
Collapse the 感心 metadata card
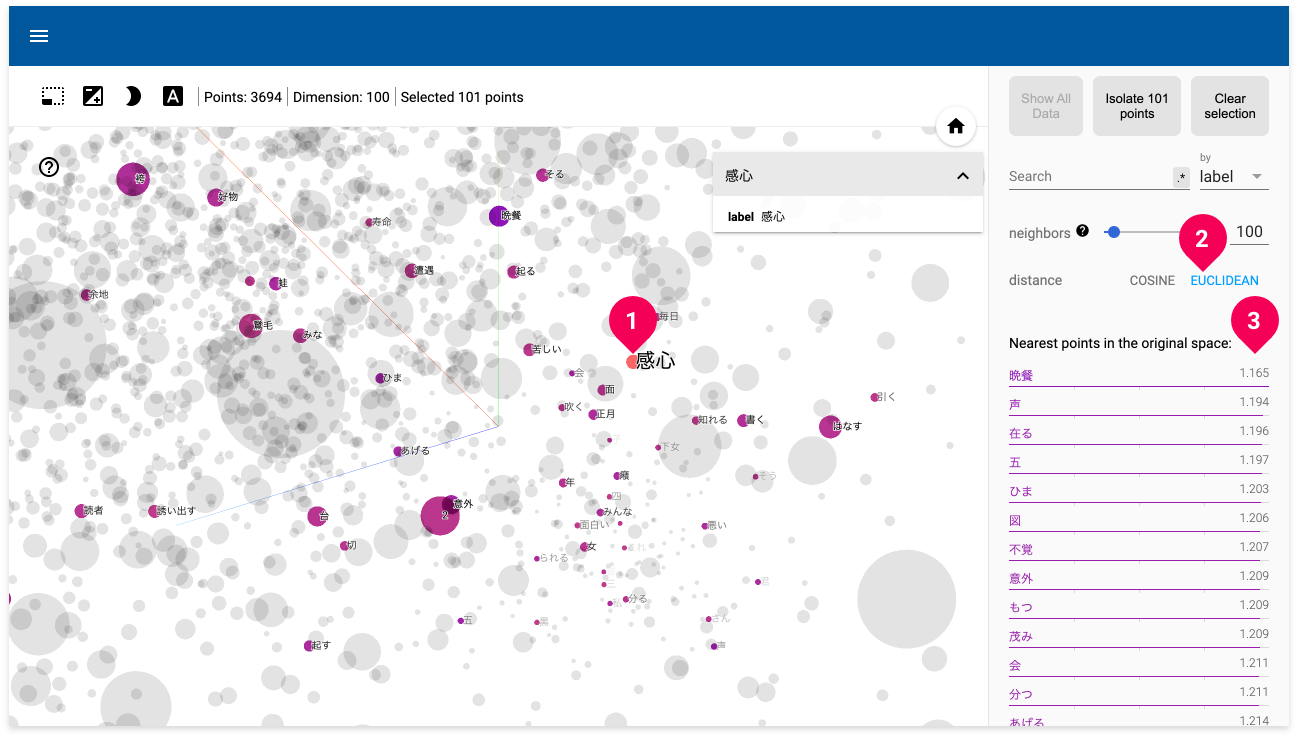click(x=962, y=176)
